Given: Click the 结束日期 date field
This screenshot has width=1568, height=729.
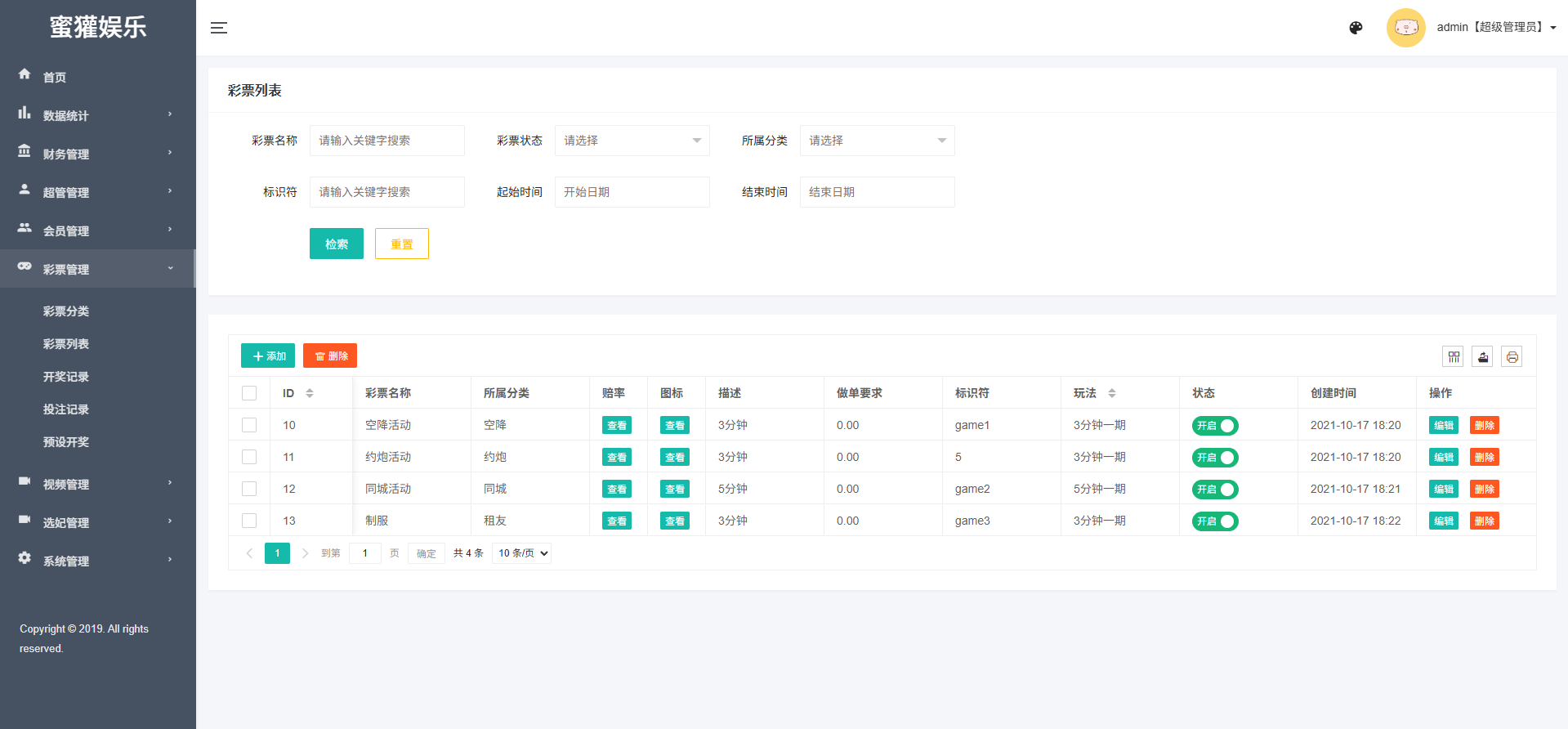Looking at the screenshot, I should 878,192.
